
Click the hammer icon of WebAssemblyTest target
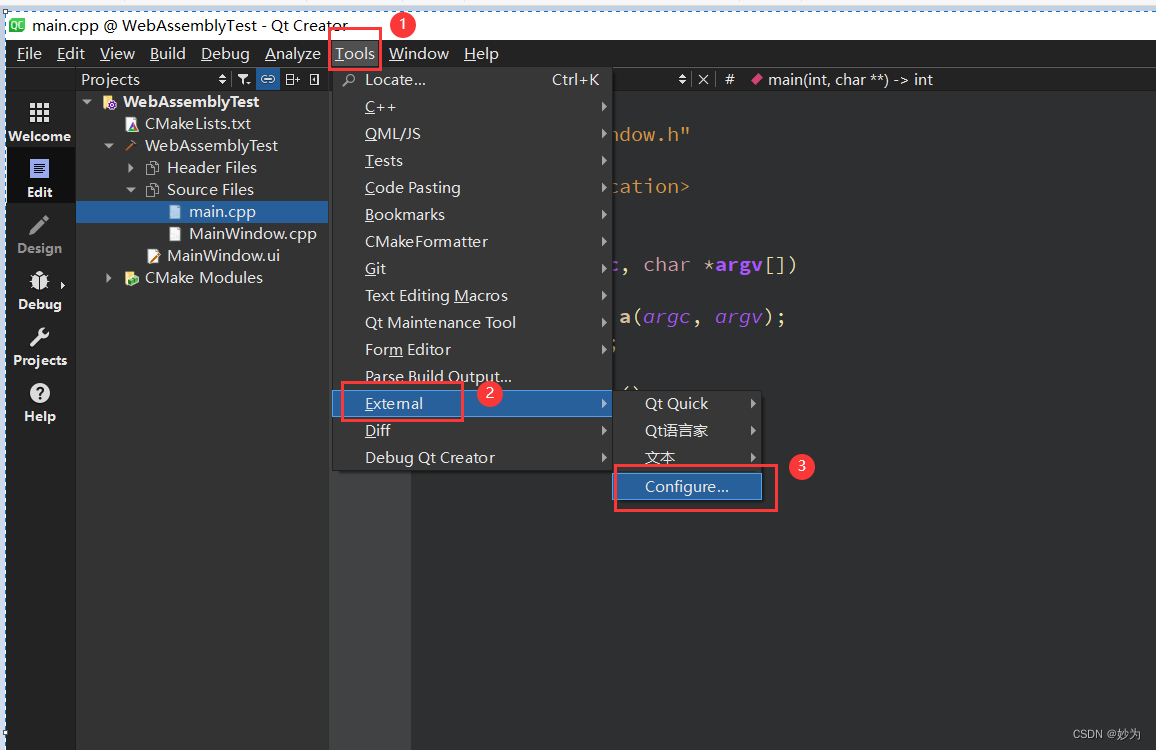[x=131, y=145]
